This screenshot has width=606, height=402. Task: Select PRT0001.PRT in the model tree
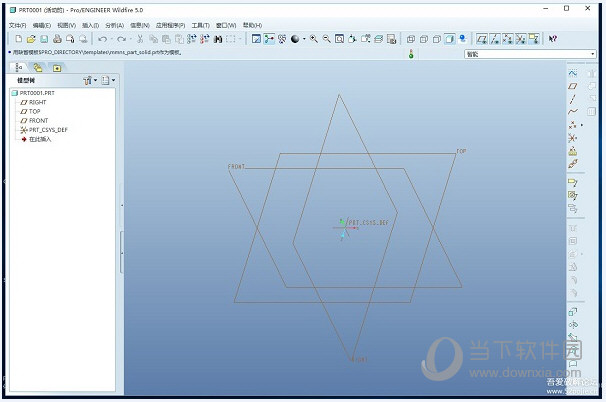tap(33, 93)
